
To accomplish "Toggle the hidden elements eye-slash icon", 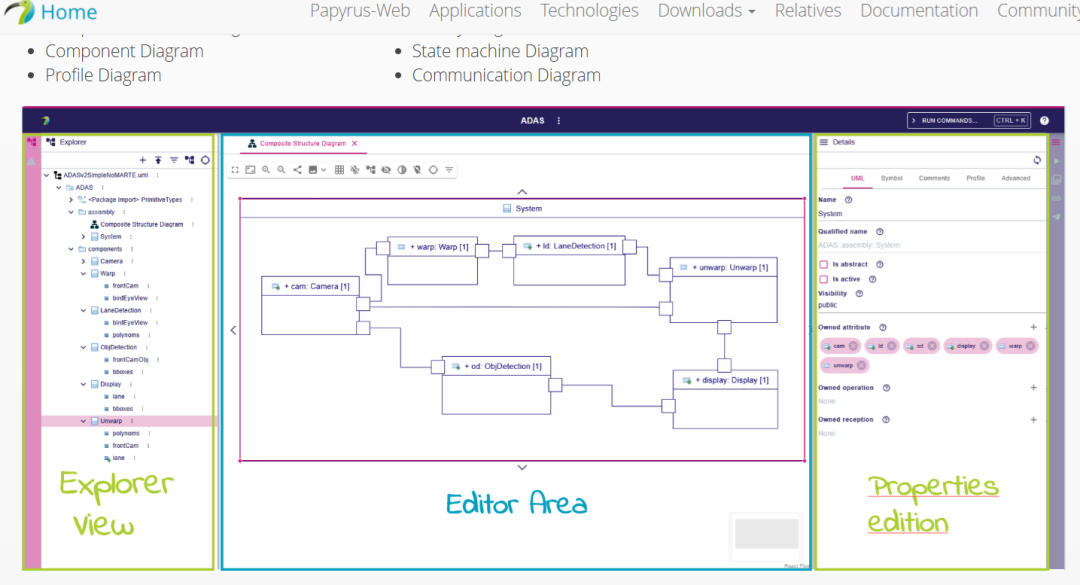I will click(386, 170).
